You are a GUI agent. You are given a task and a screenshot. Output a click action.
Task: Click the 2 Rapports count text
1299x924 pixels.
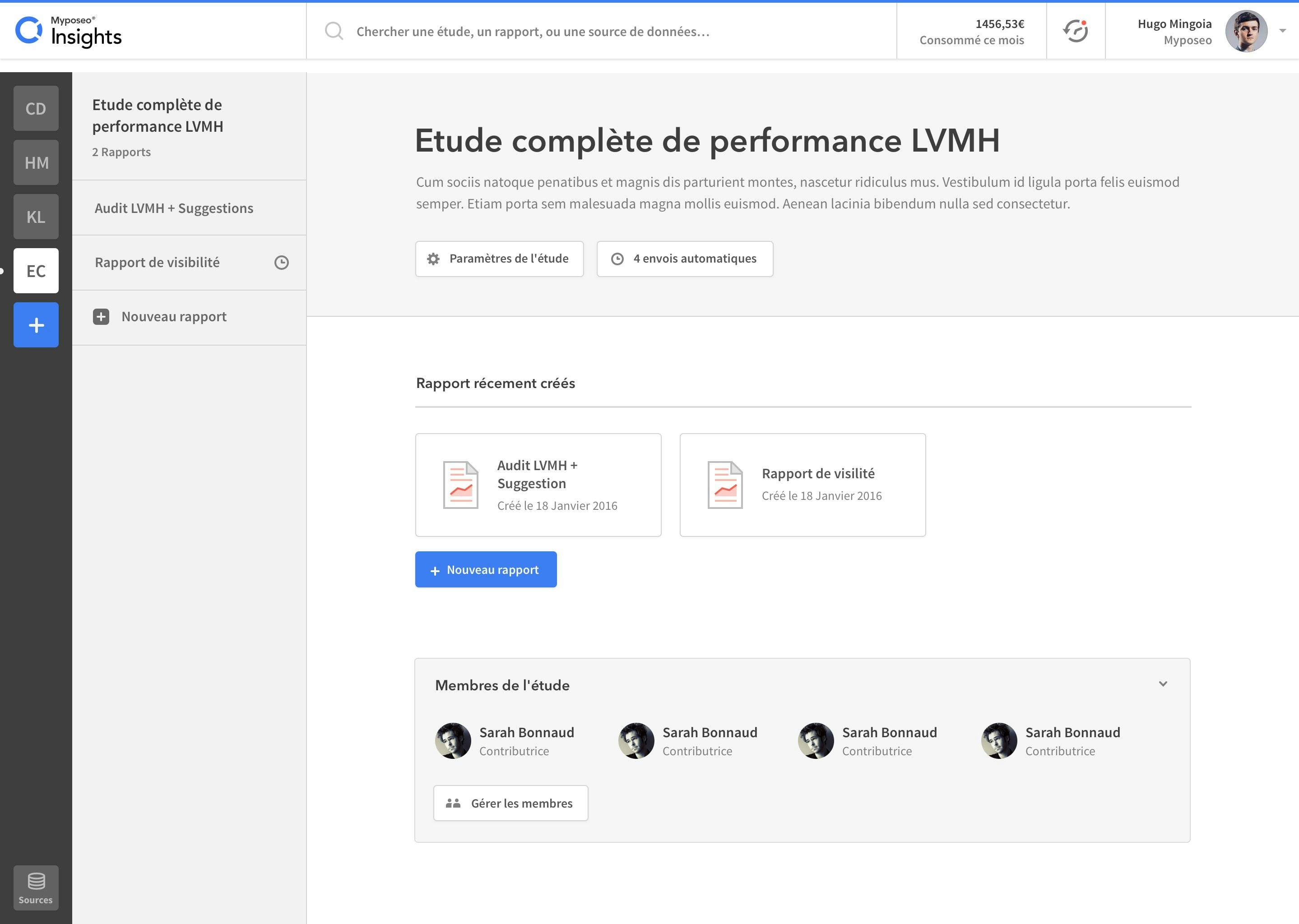pos(121,152)
